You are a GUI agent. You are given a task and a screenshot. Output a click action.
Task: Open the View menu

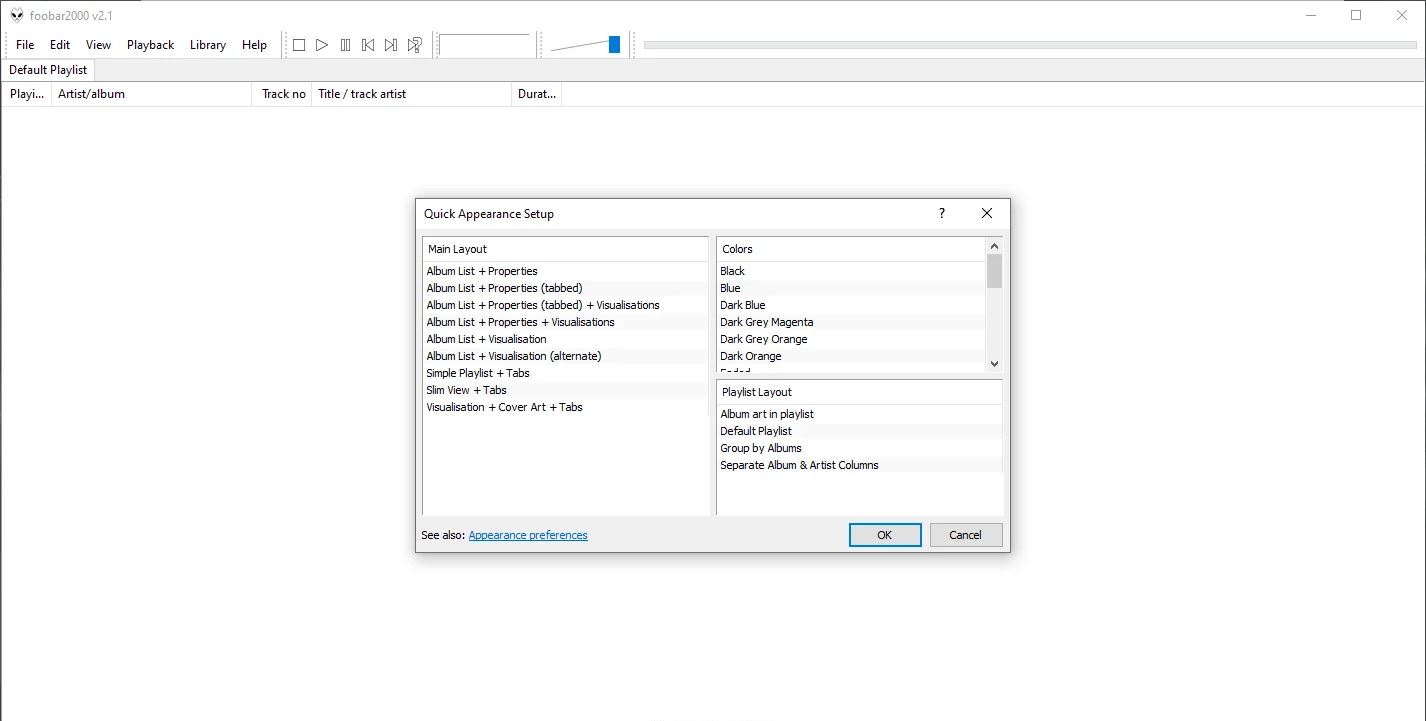98,45
